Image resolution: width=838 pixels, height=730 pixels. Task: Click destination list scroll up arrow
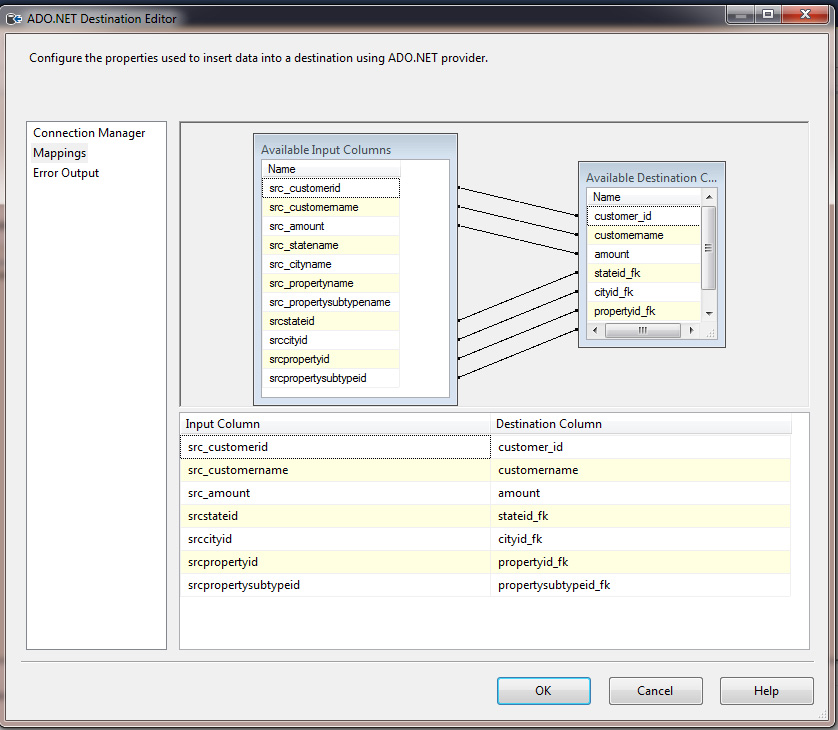click(x=709, y=197)
